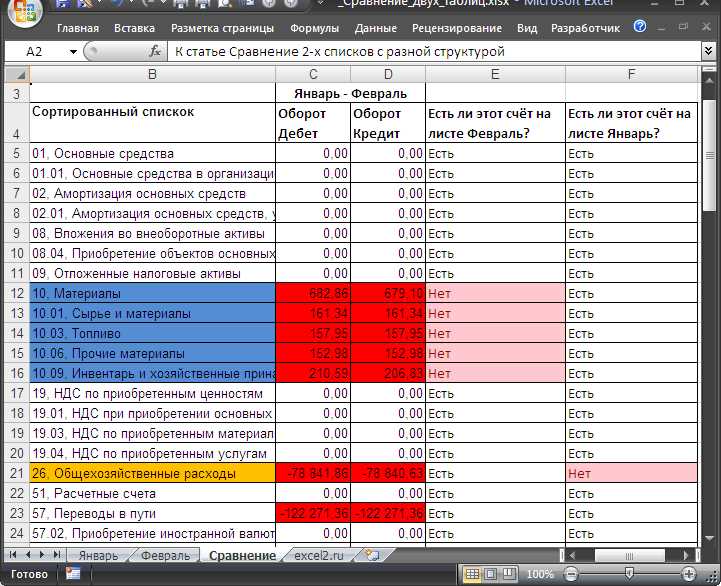Screen dimensions: 721x586
Task: Open the Рецензирование ribbon tab
Action: (457, 28)
